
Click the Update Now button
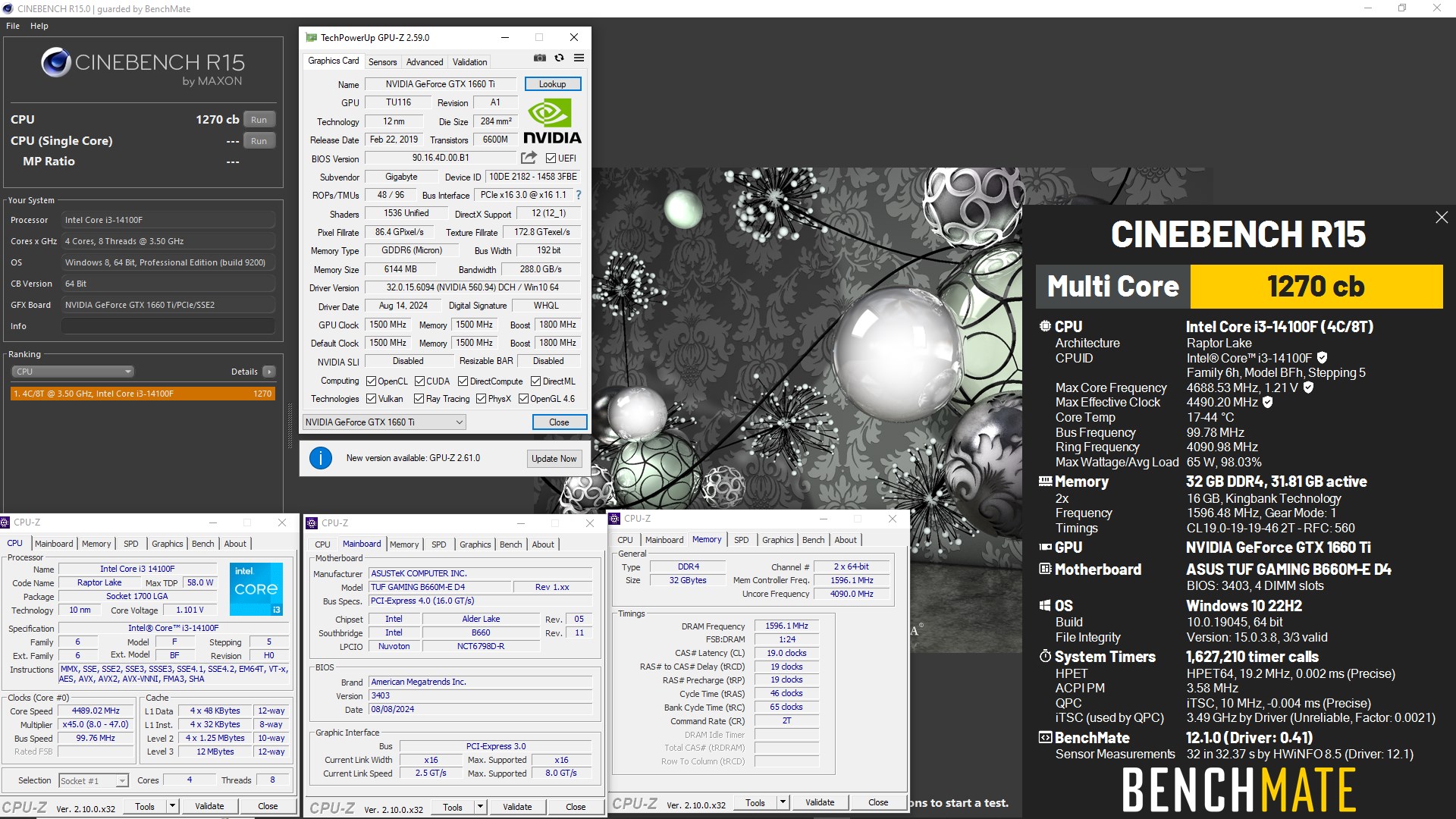[x=554, y=459]
